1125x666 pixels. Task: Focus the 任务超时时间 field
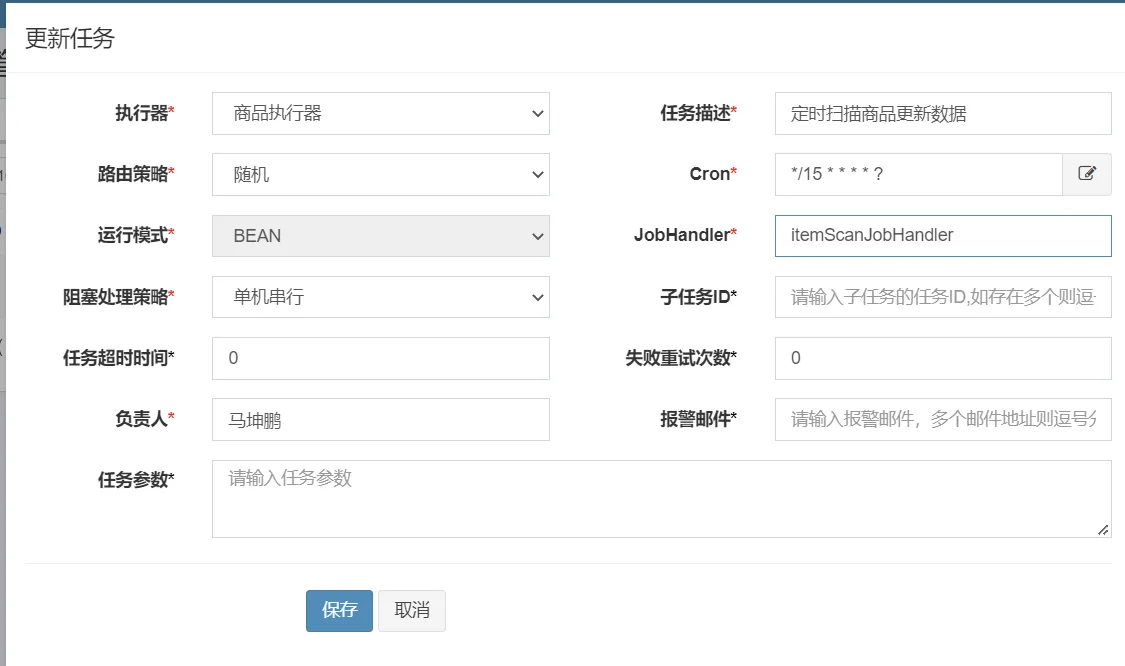pyautogui.click(x=380, y=358)
